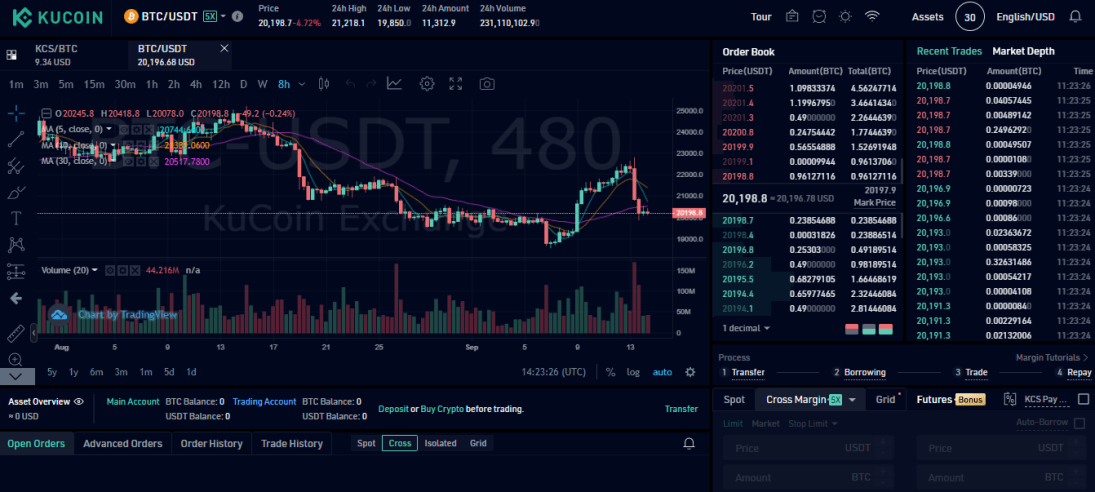This screenshot has width=1095, height=492.
Task: Select the ruler measure tool
Action: point(15,334)
